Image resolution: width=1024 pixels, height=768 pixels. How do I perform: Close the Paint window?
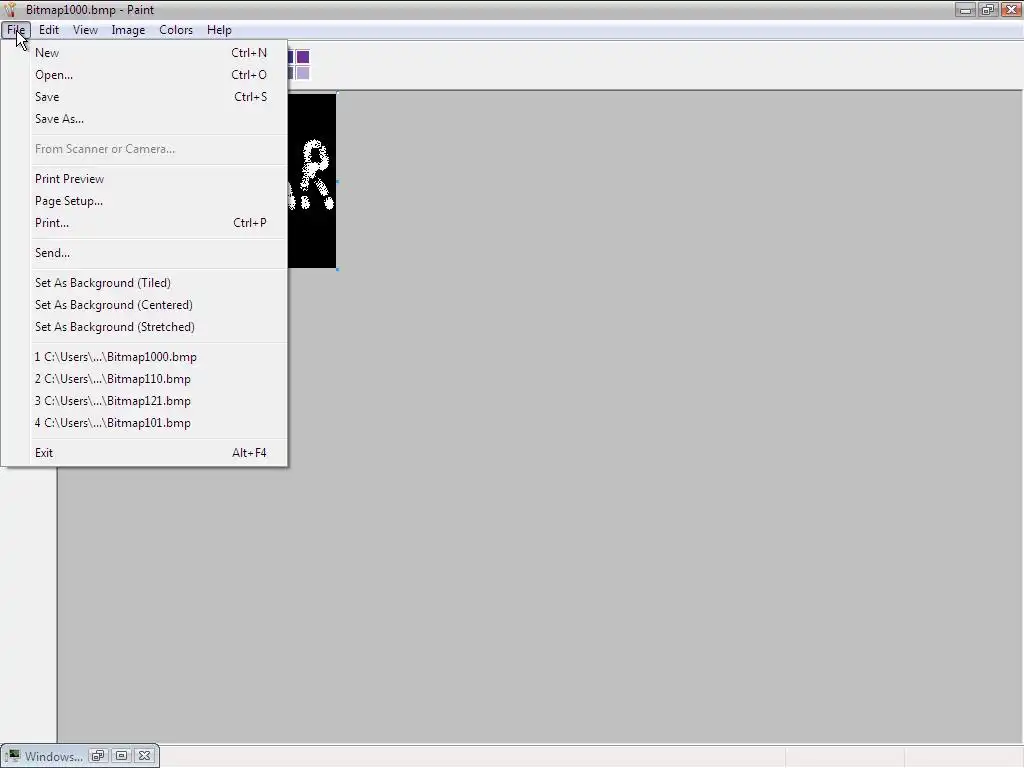1011,10
